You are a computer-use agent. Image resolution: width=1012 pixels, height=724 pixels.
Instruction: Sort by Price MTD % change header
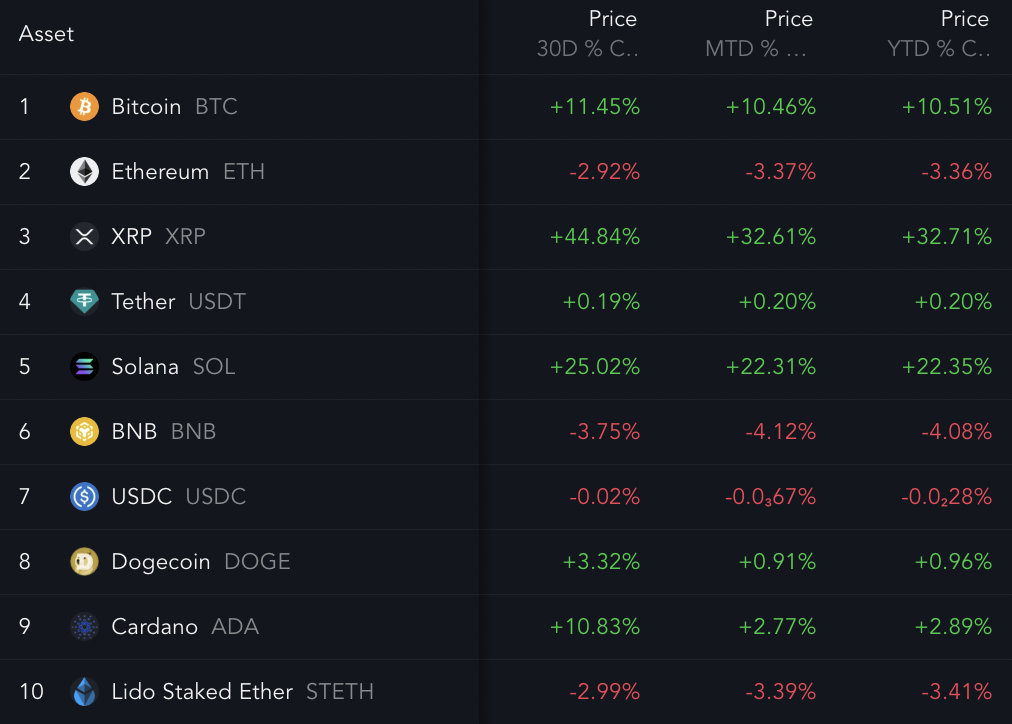(759, 34)
